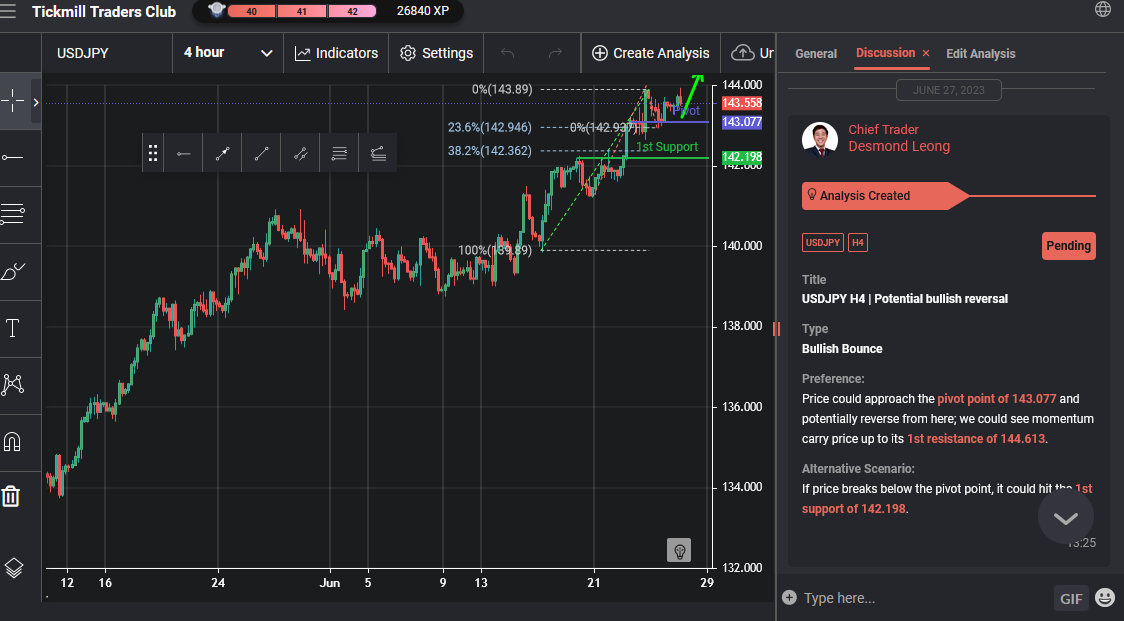This screenshot has height=621, width=1124.
Task: Choose parallel lines tool in floating toolbar
Action: (339, 153)
